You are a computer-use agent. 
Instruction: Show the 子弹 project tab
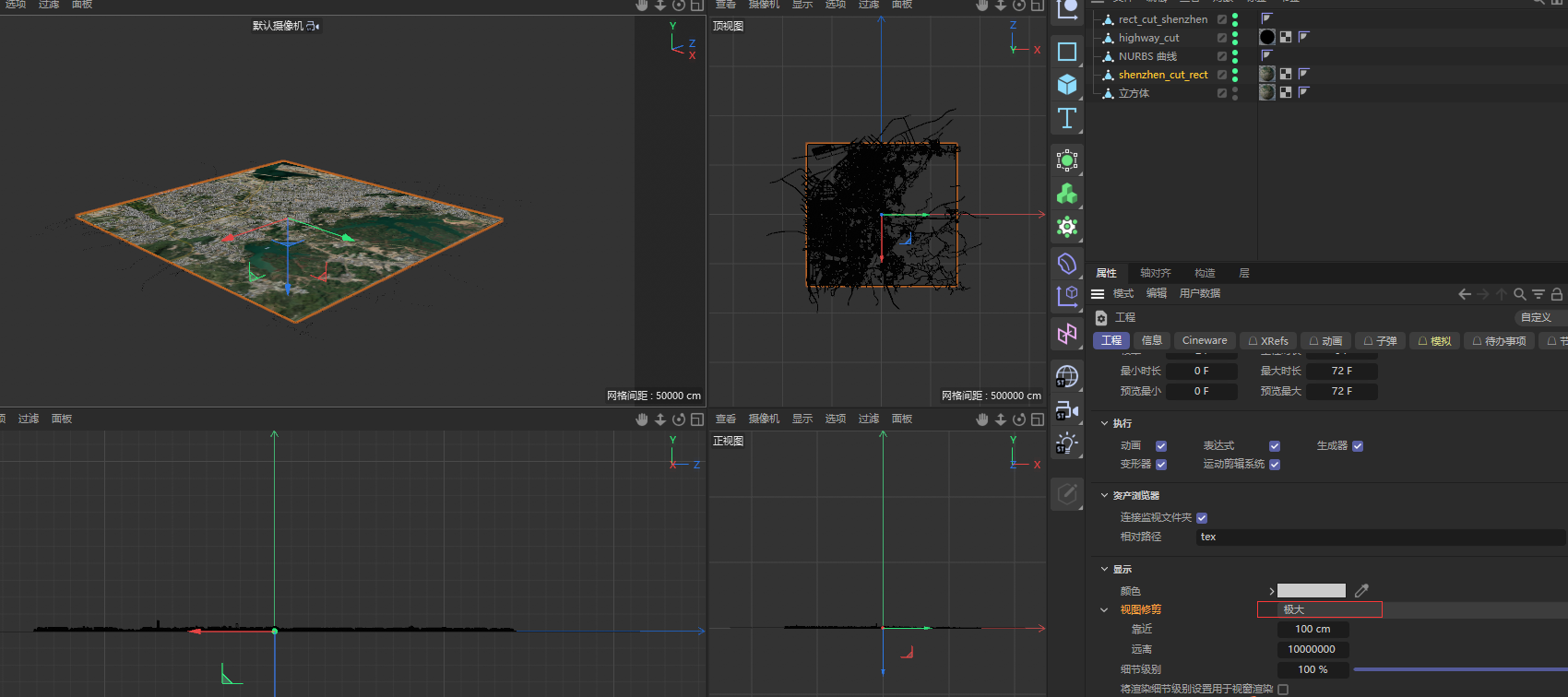[x=1380, y=340]
